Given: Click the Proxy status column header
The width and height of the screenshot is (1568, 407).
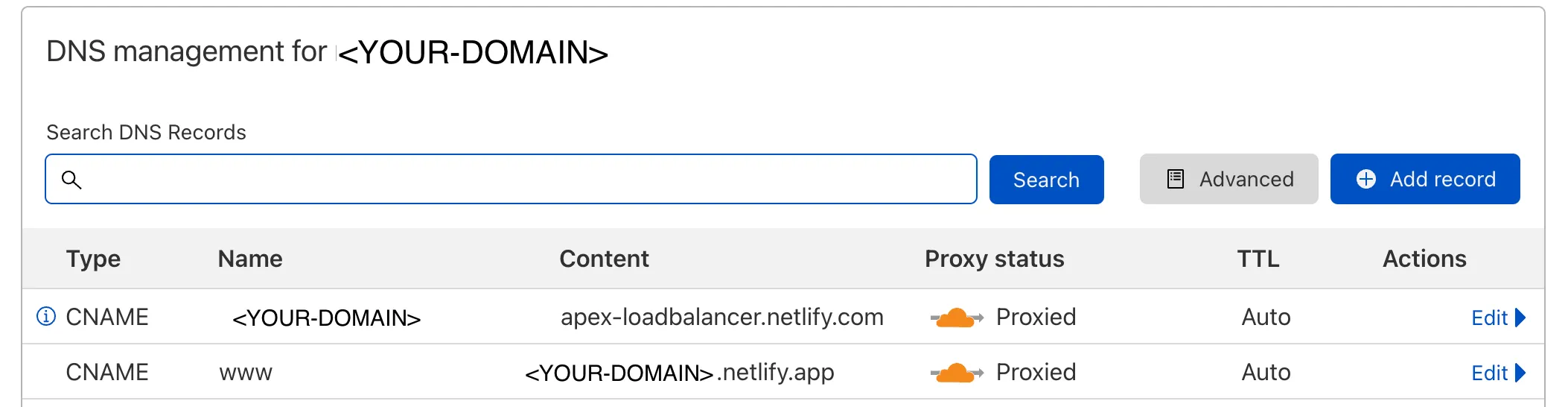Looking at the screenshot, I should tap(994, 259).
